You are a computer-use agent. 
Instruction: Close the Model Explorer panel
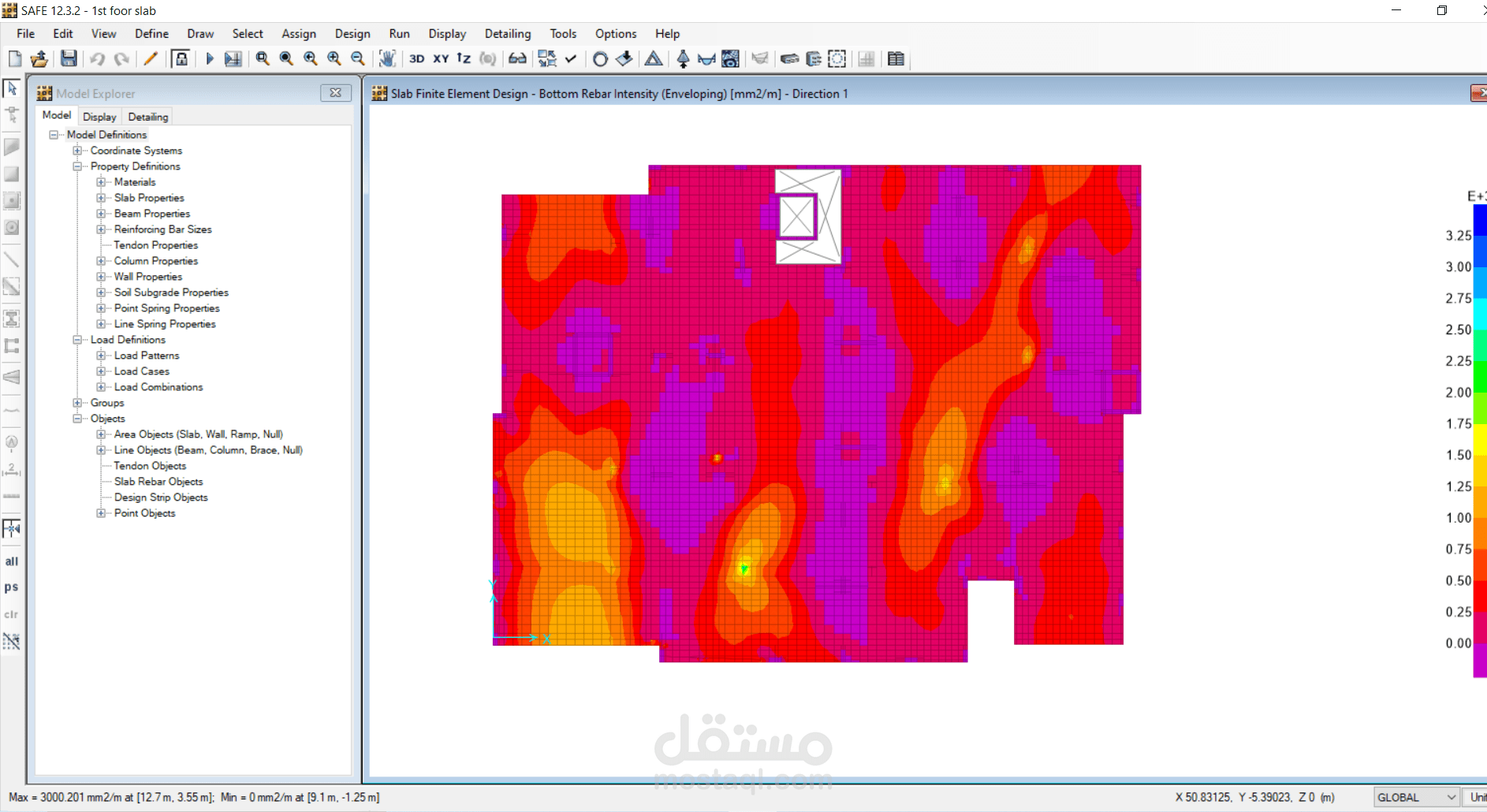[336, 93]
